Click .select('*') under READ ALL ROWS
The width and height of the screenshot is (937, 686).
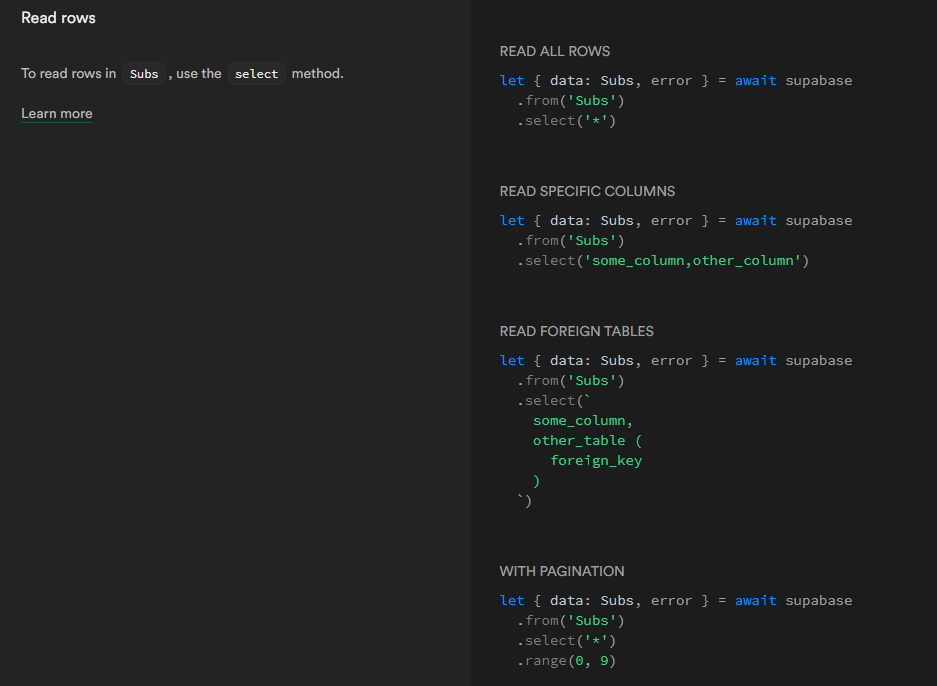[567, 121]
